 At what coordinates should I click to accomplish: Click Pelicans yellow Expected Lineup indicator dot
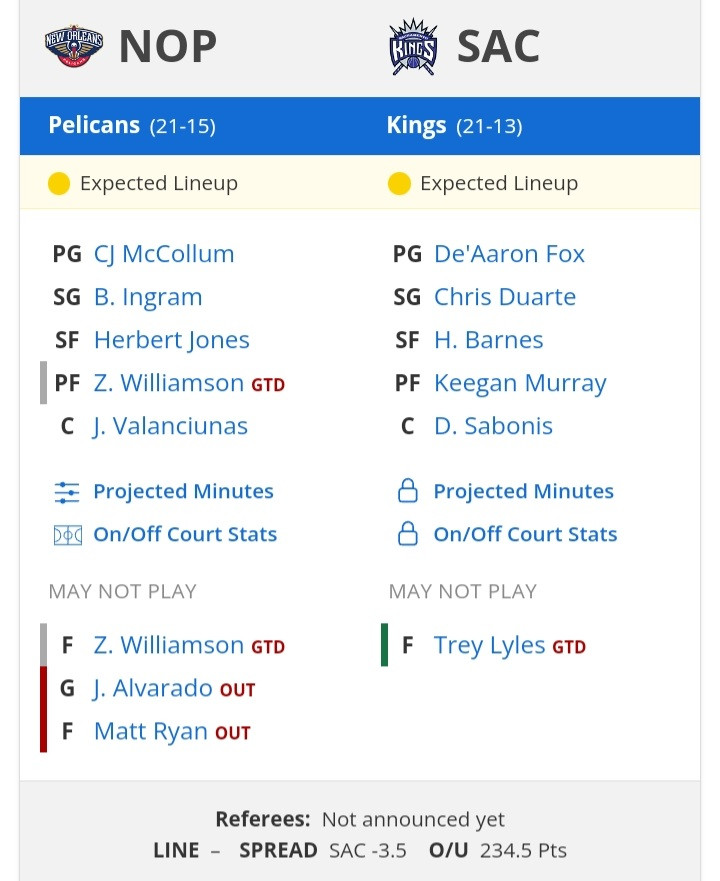[58, 183]
